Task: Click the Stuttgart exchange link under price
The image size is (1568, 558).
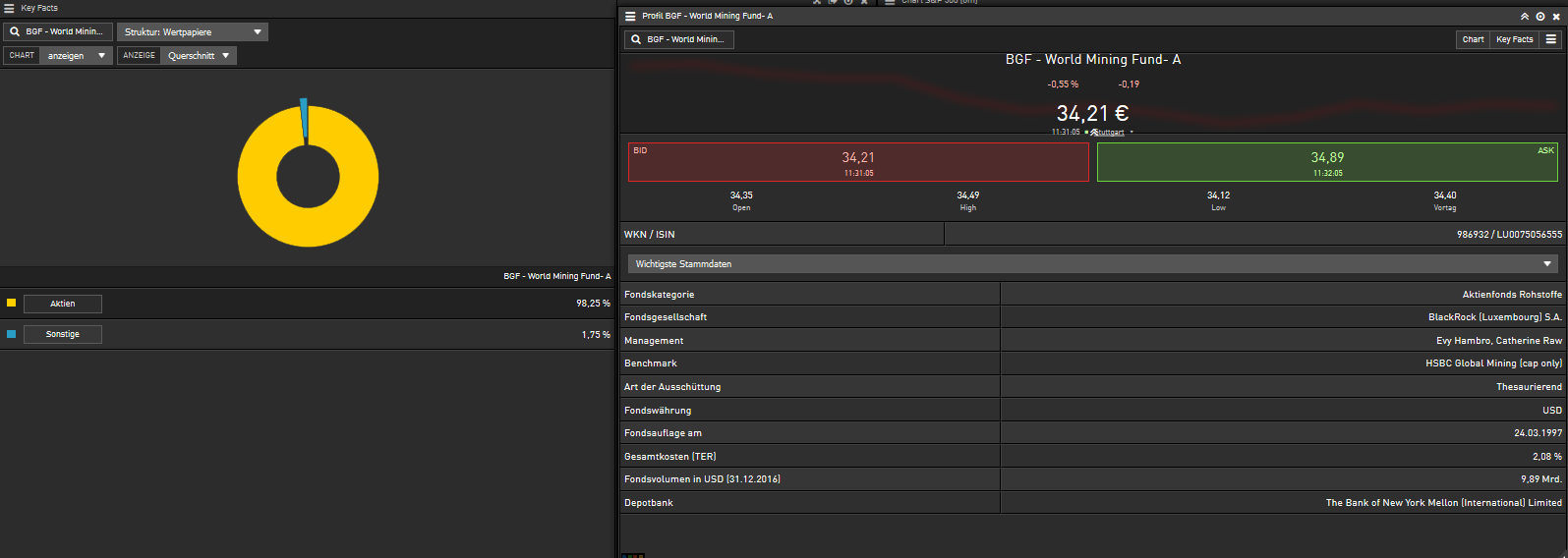Action: (1110, 133)
